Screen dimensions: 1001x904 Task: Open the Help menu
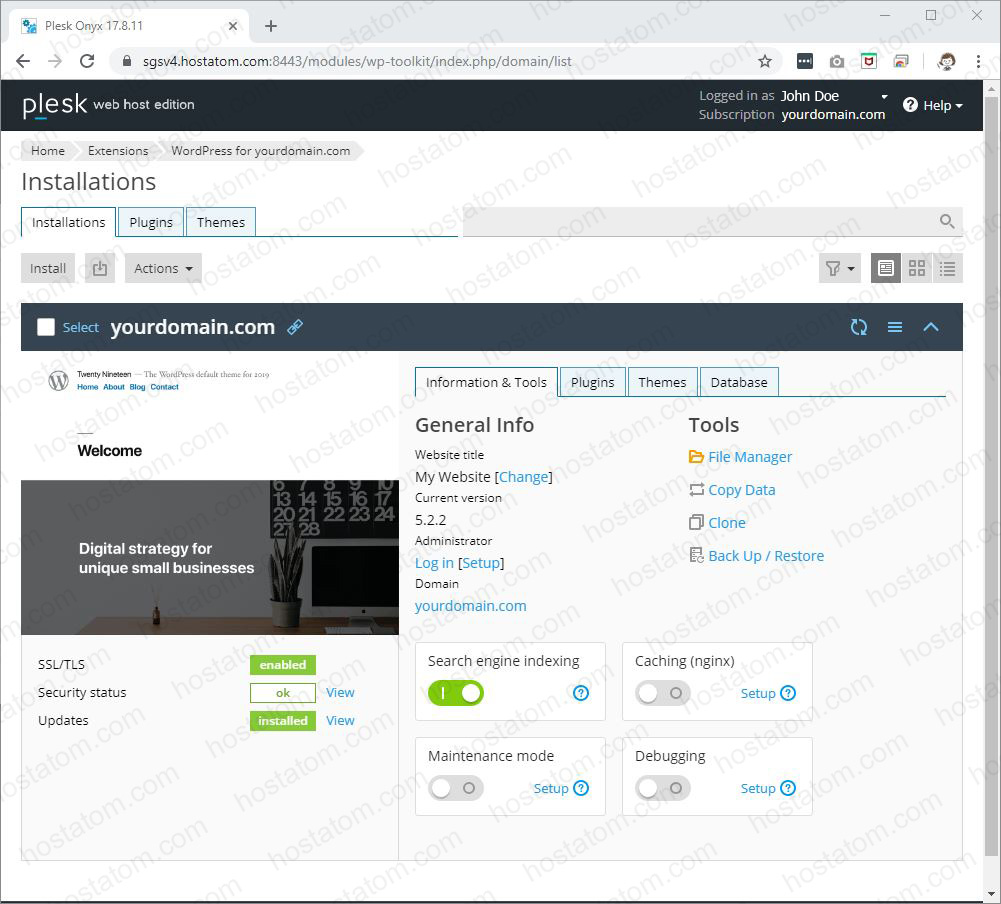click(x=933, y=105)
